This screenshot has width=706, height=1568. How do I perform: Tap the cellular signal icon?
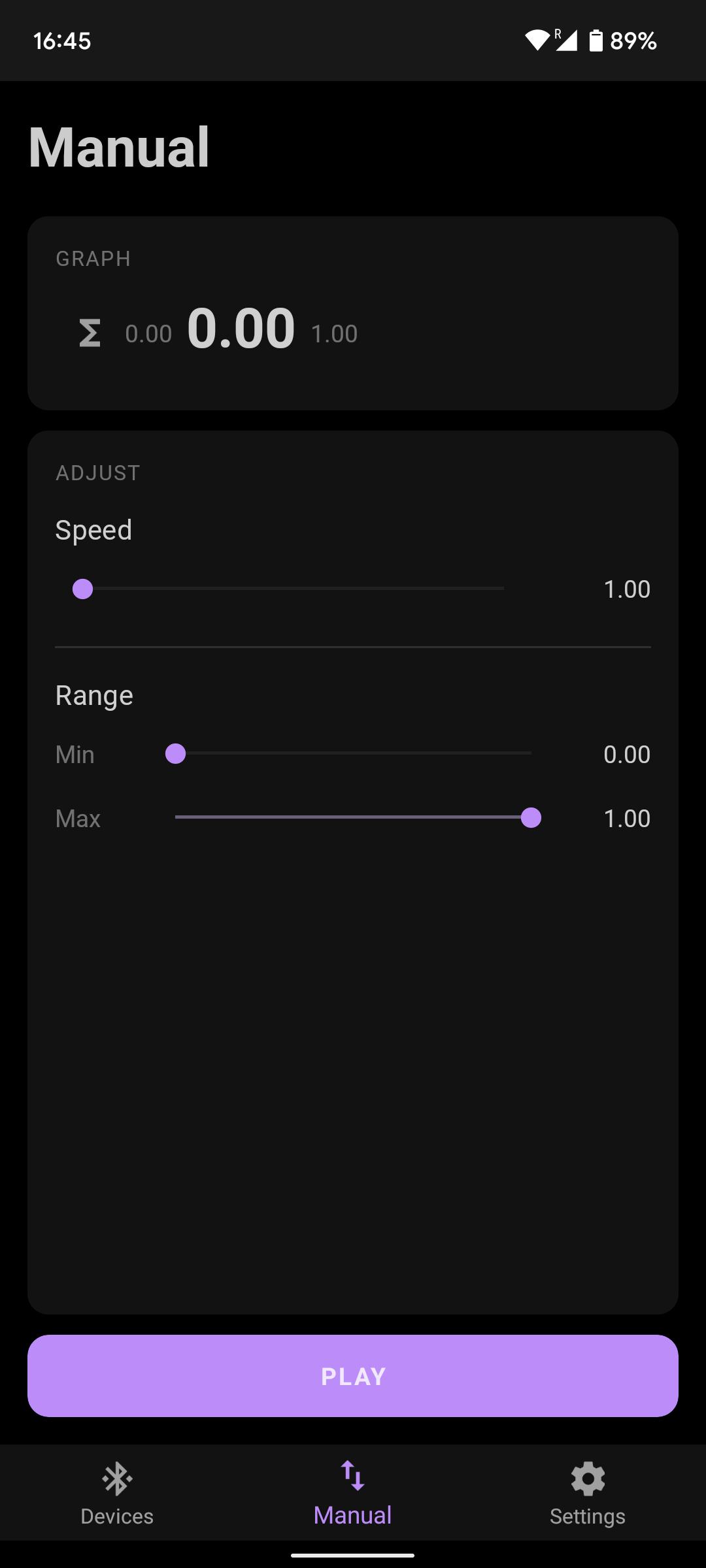point(566,41)
